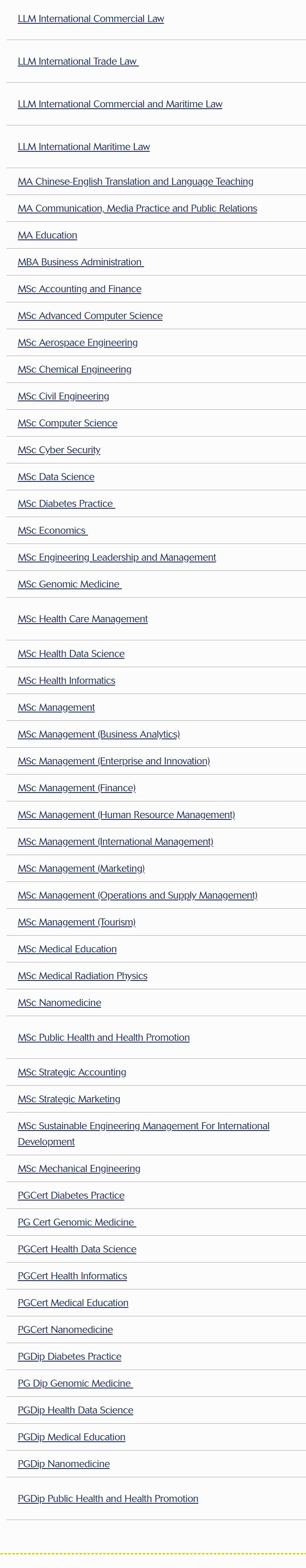Open MSc Engineering Leadership and Management
The height and width of the screenshot is (1568, 306).
[x=116, y=557]
